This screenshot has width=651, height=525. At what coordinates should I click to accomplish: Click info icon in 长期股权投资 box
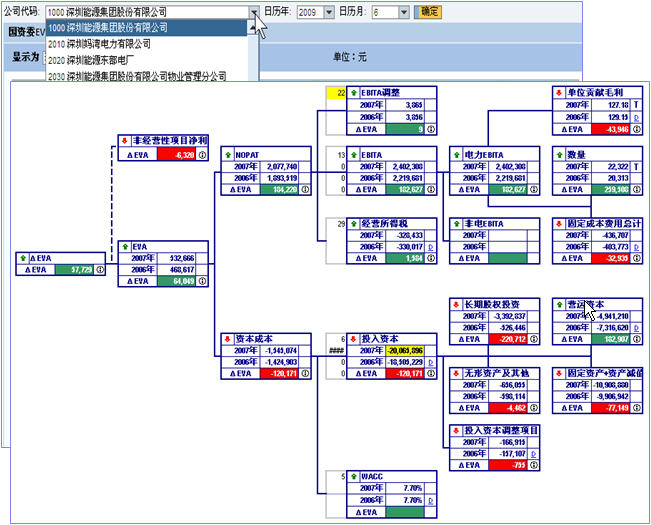tap(534, 339)
